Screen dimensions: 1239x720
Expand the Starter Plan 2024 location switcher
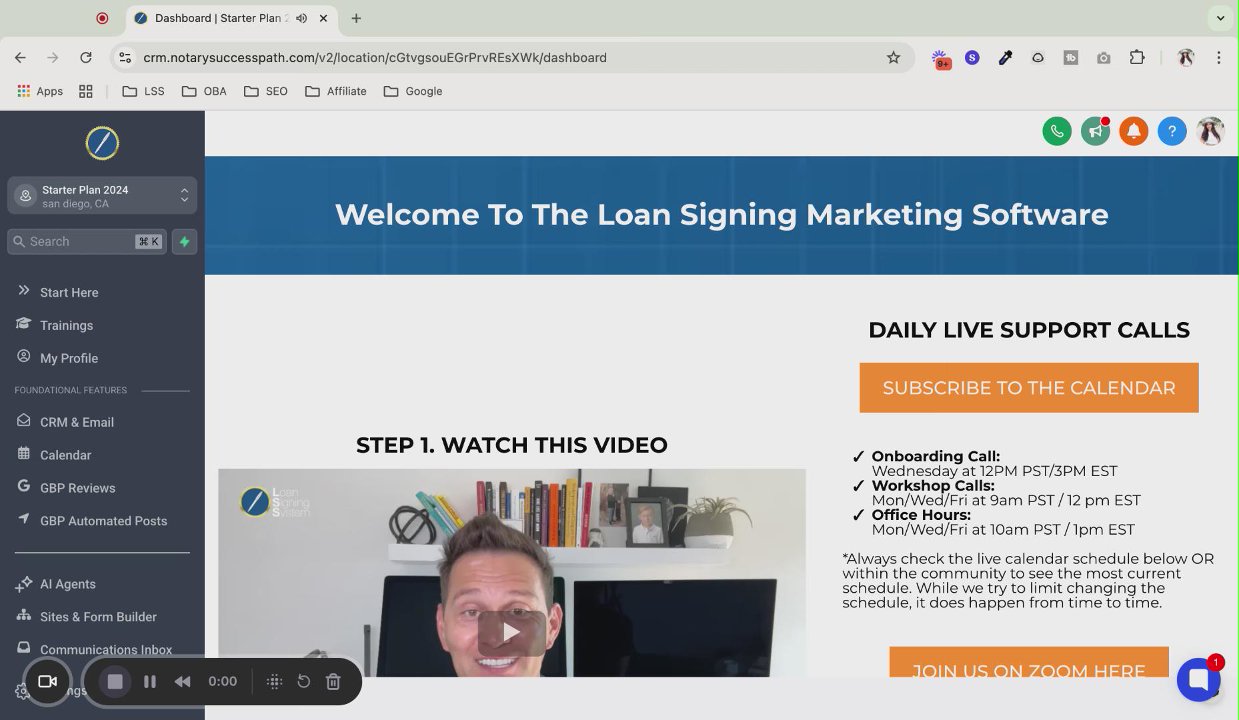(102, 196)
